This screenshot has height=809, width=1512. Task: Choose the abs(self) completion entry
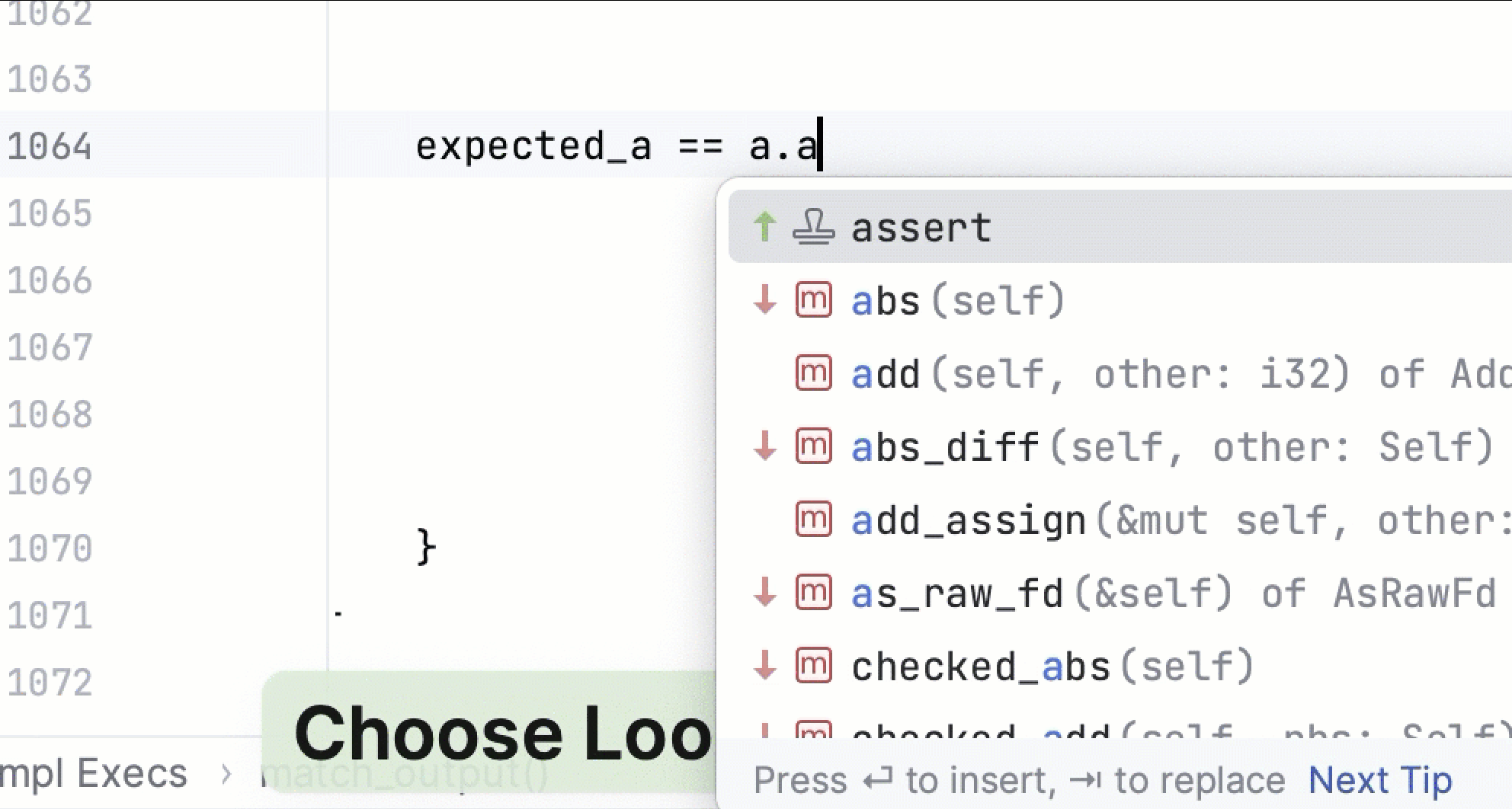tap(958, 301)
